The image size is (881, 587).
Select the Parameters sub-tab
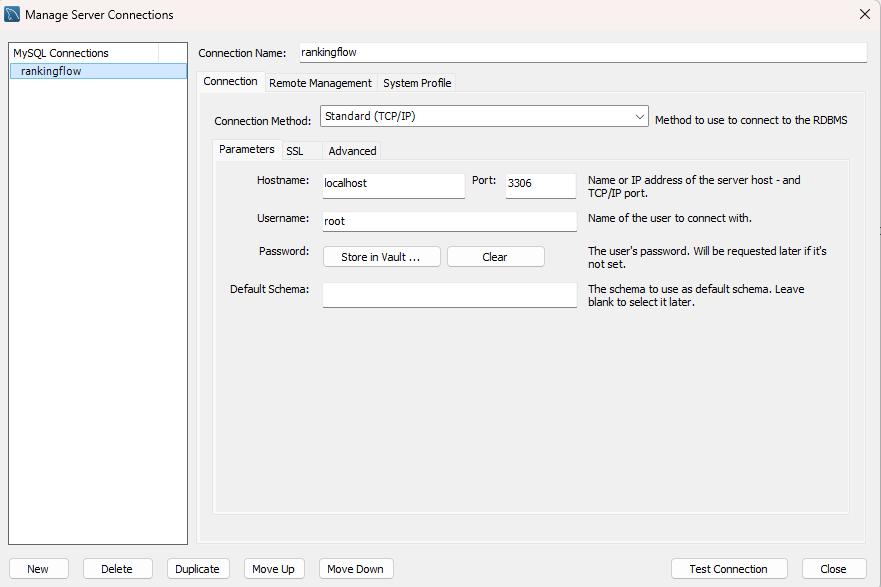(x=247, y=149)
